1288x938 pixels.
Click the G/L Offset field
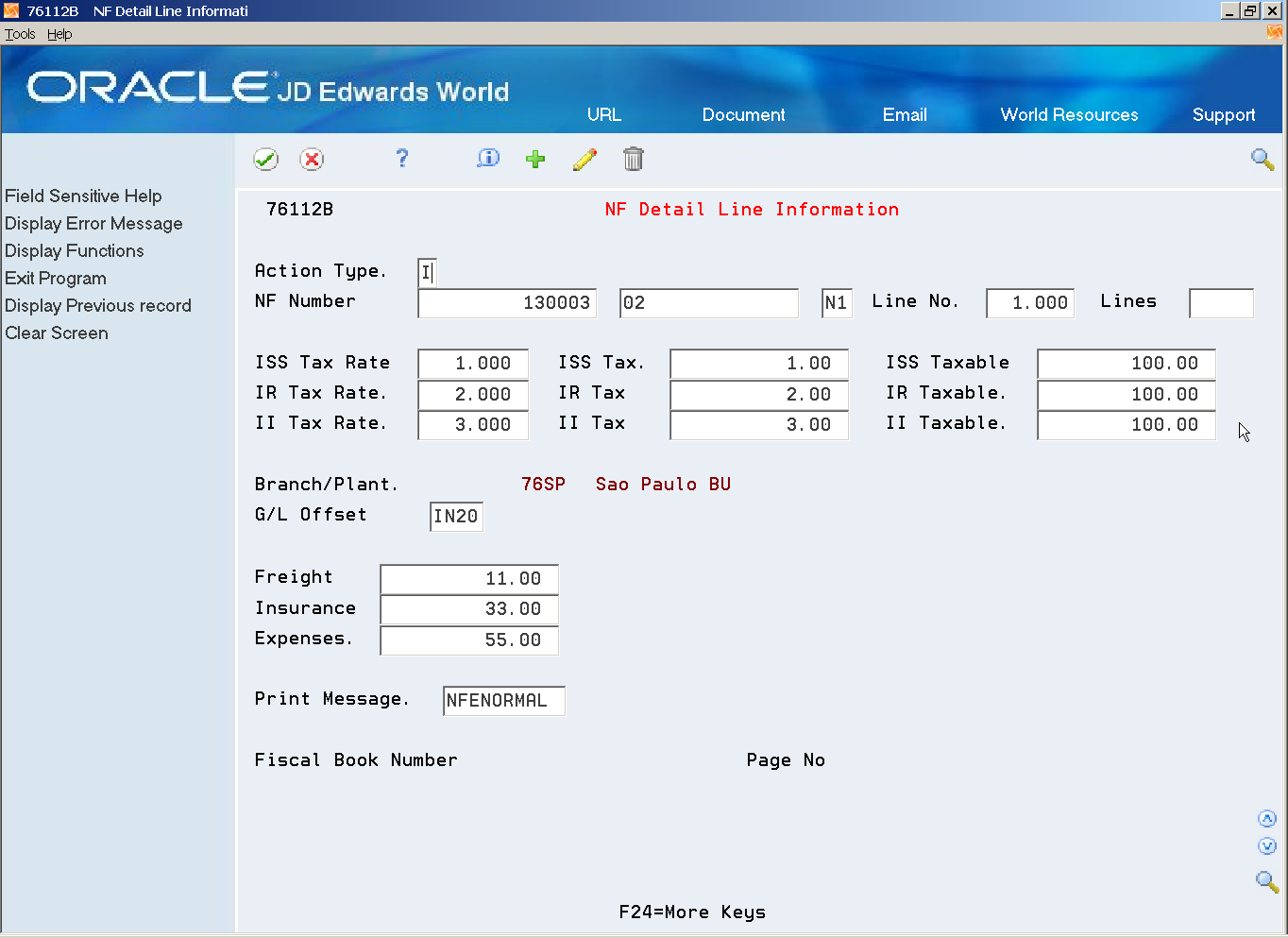pyautogui.click(x=456, y=517)
